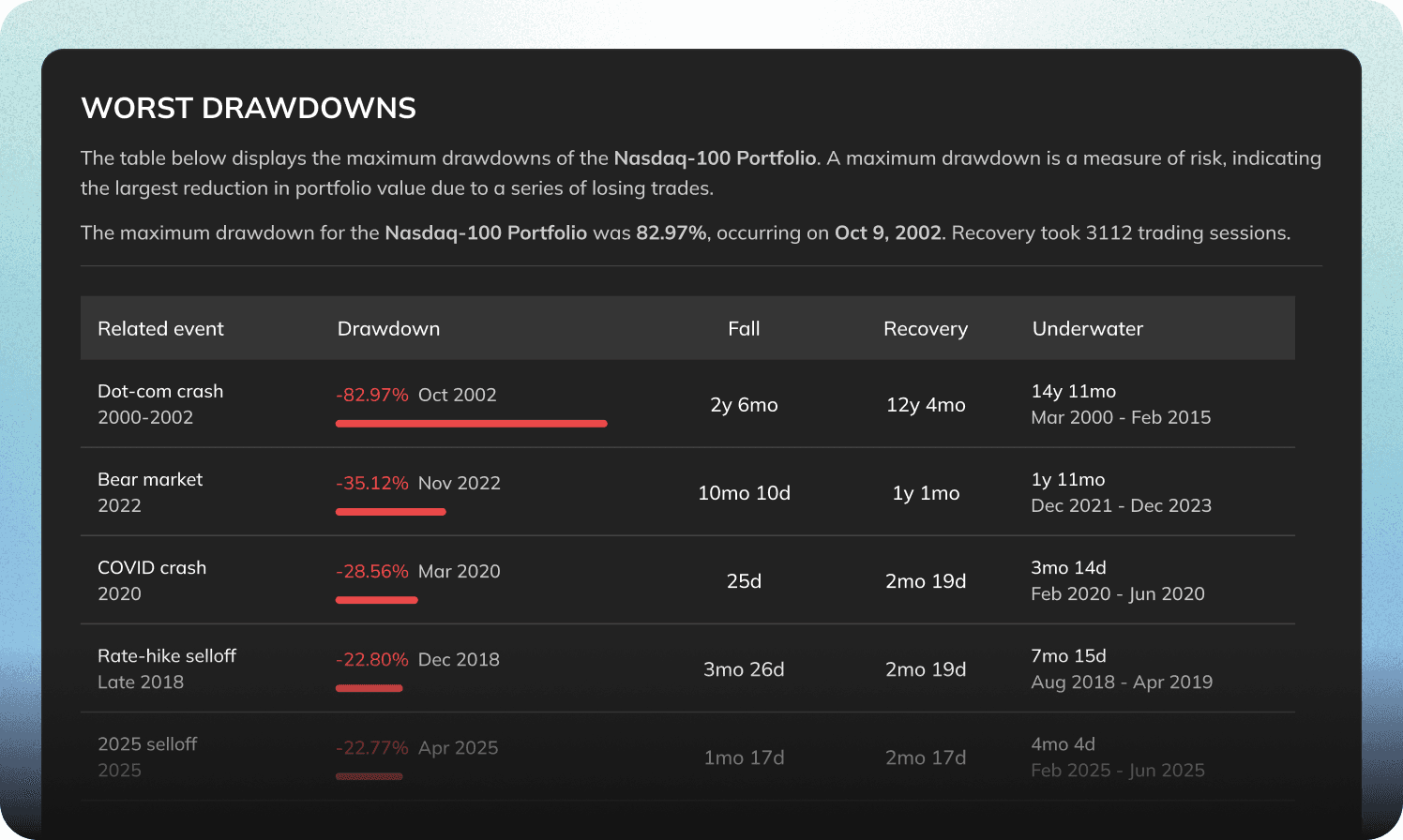Click the Mar 2000 - Feb 2015 period
1403x840 pixels.
[x=1121, y=417]
